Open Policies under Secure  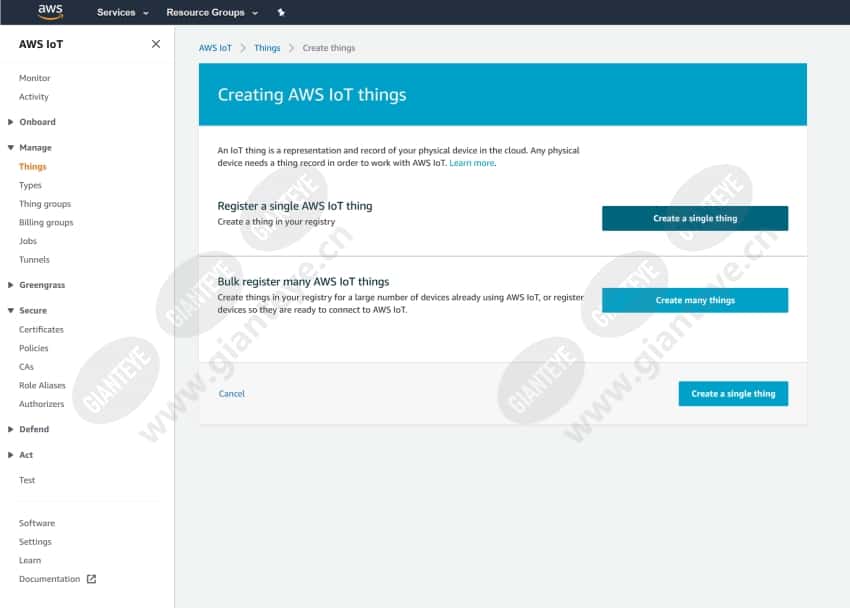coord(34,348)
